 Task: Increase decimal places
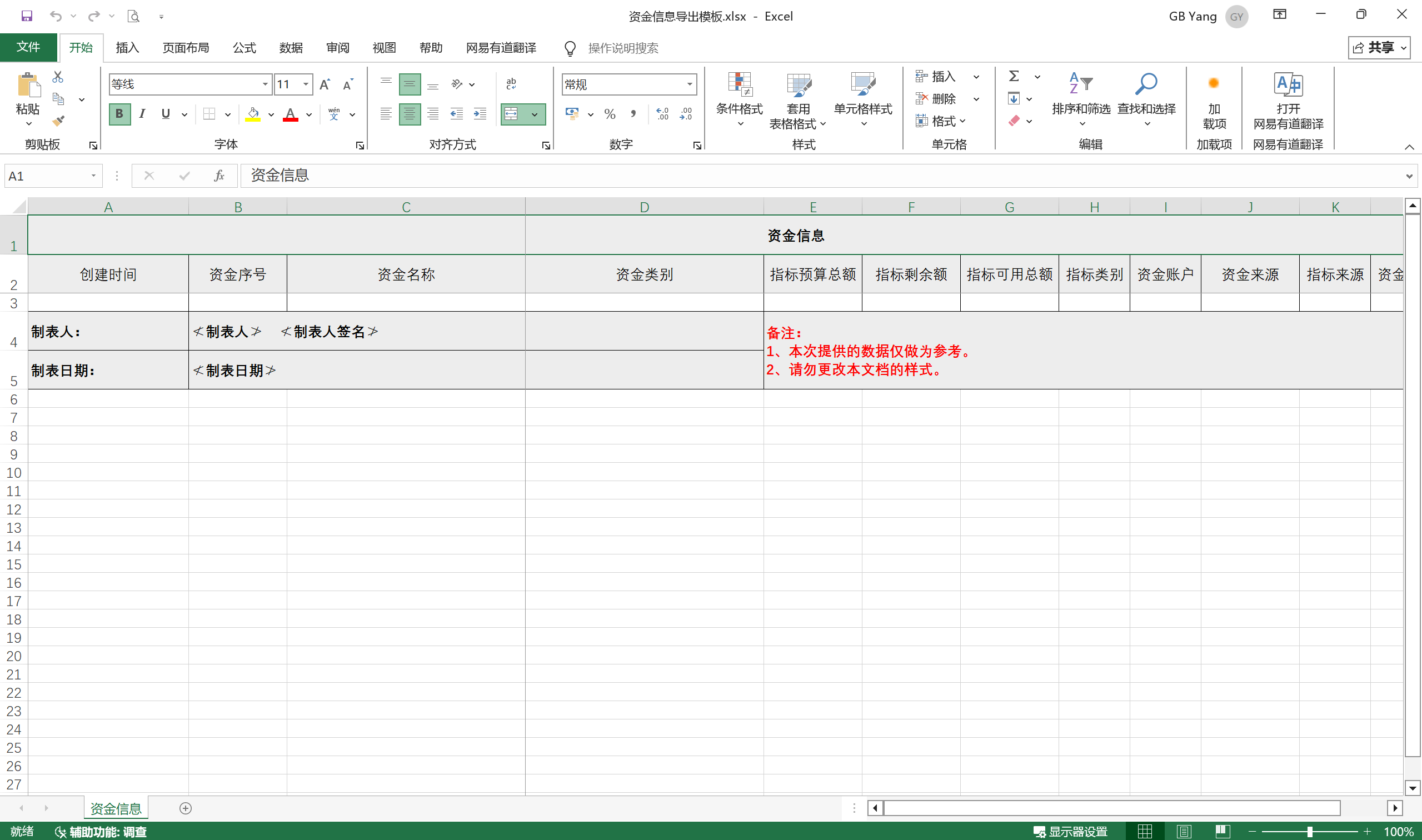(662, 114)
